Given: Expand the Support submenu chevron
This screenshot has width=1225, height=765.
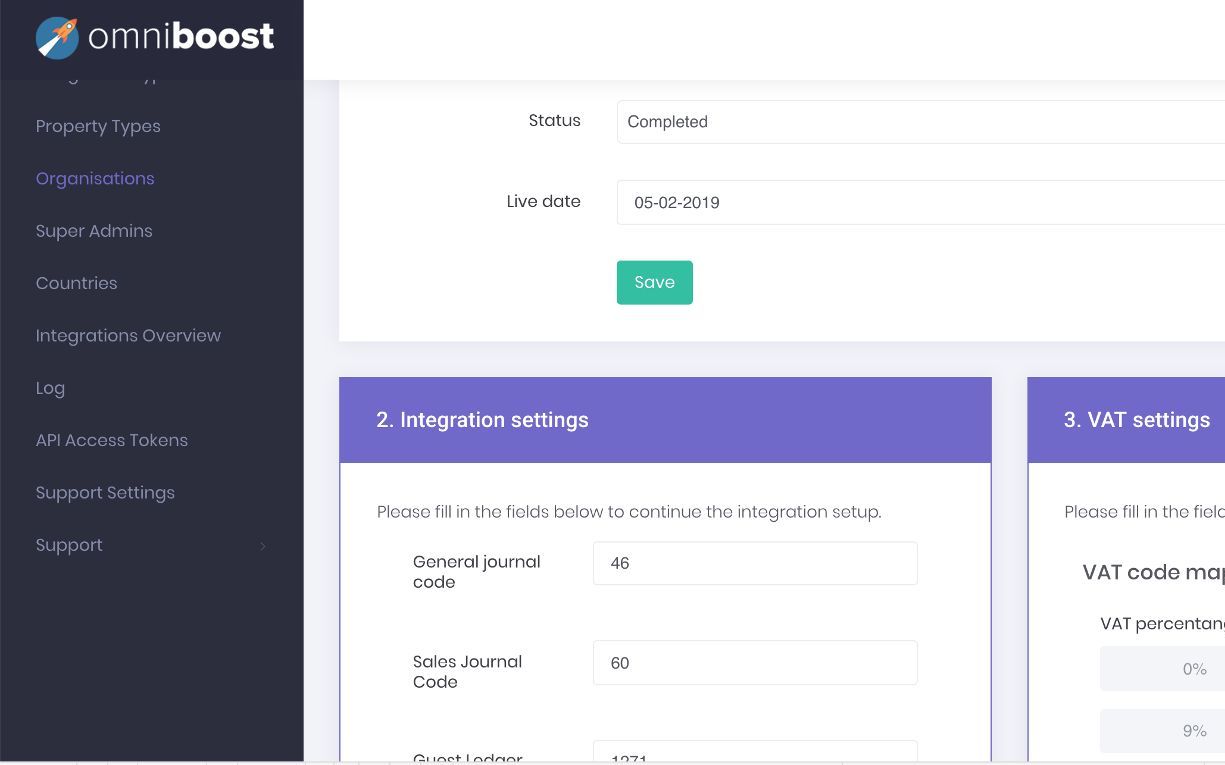Looking at the screenshot, I should click(x=263, y=546).
